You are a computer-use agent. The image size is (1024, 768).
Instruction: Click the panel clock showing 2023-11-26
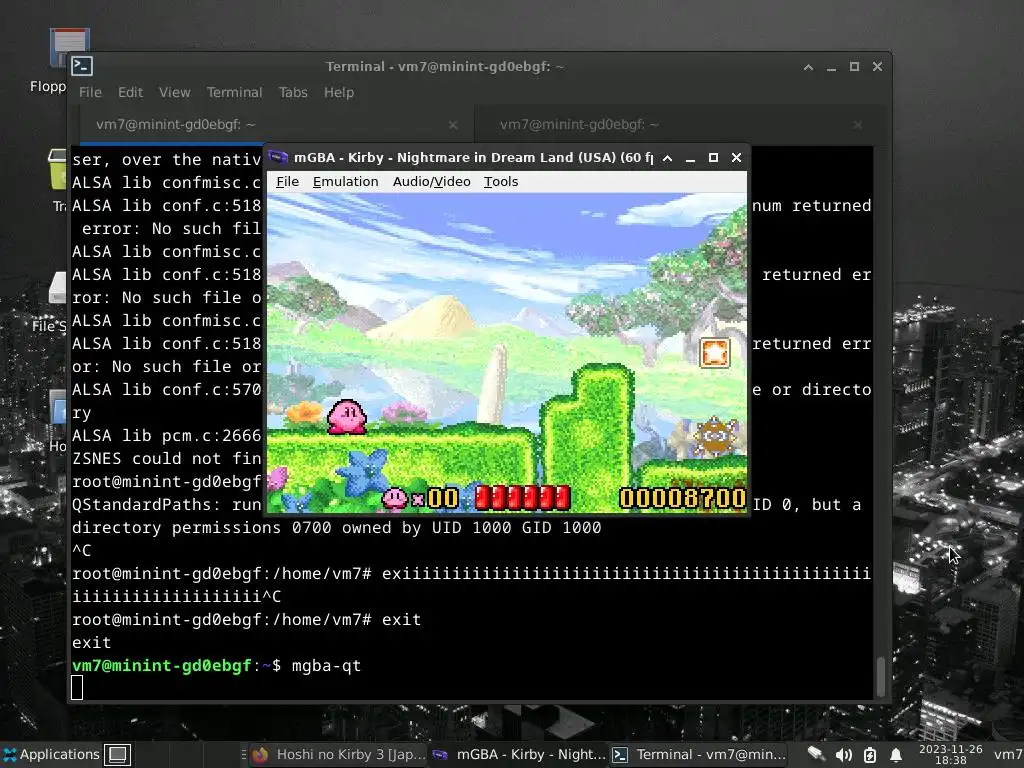coord(951,754)
